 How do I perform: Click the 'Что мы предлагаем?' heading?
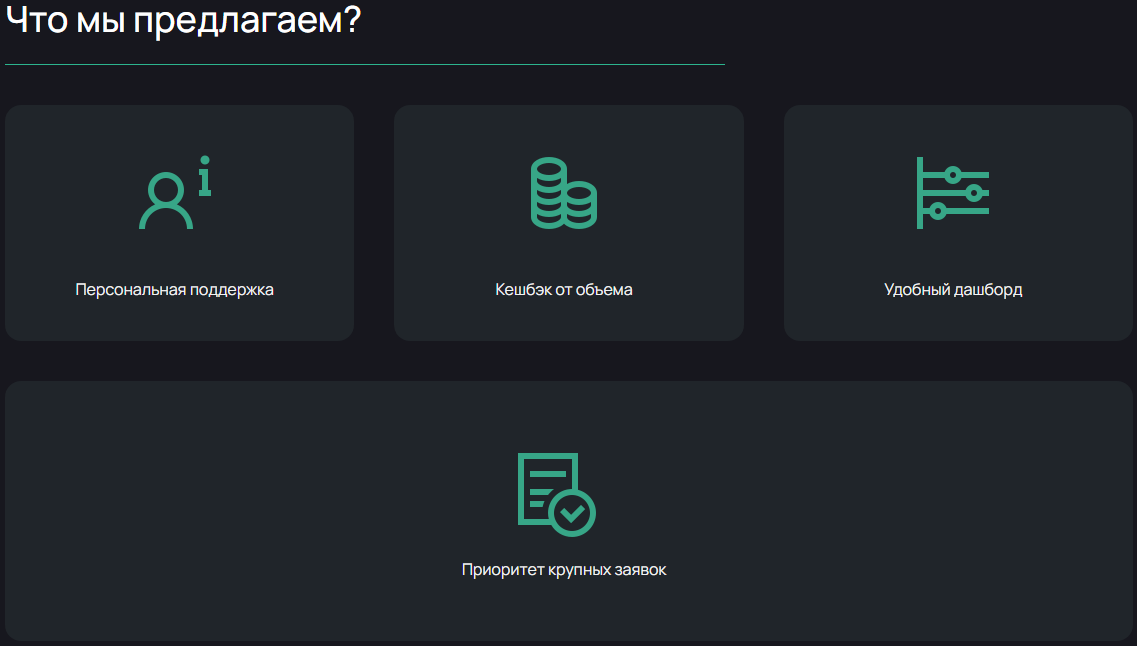point(183,20)
